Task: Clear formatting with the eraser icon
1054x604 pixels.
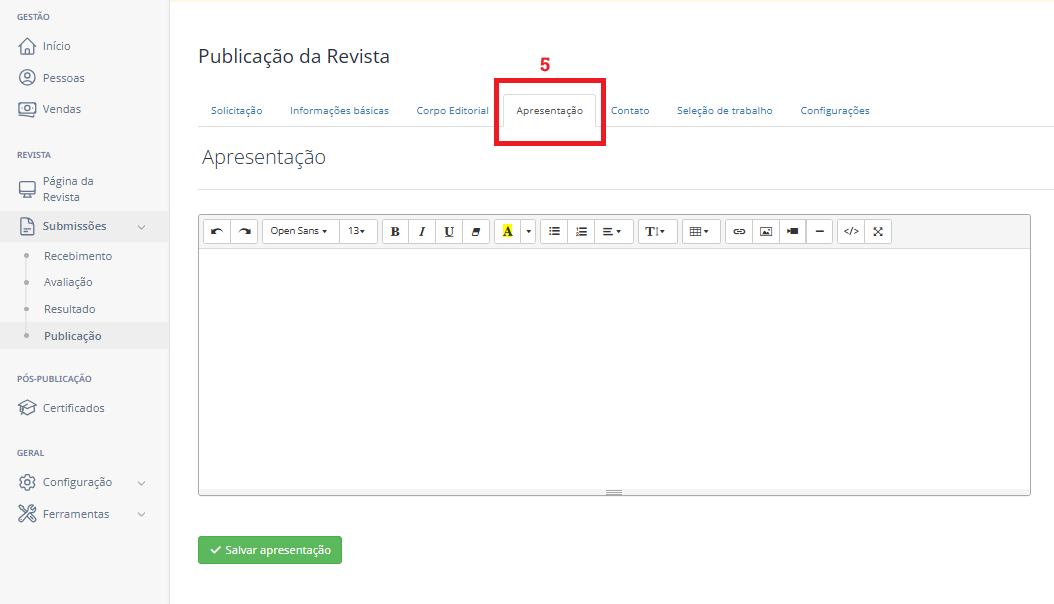Action: [476, 231]
